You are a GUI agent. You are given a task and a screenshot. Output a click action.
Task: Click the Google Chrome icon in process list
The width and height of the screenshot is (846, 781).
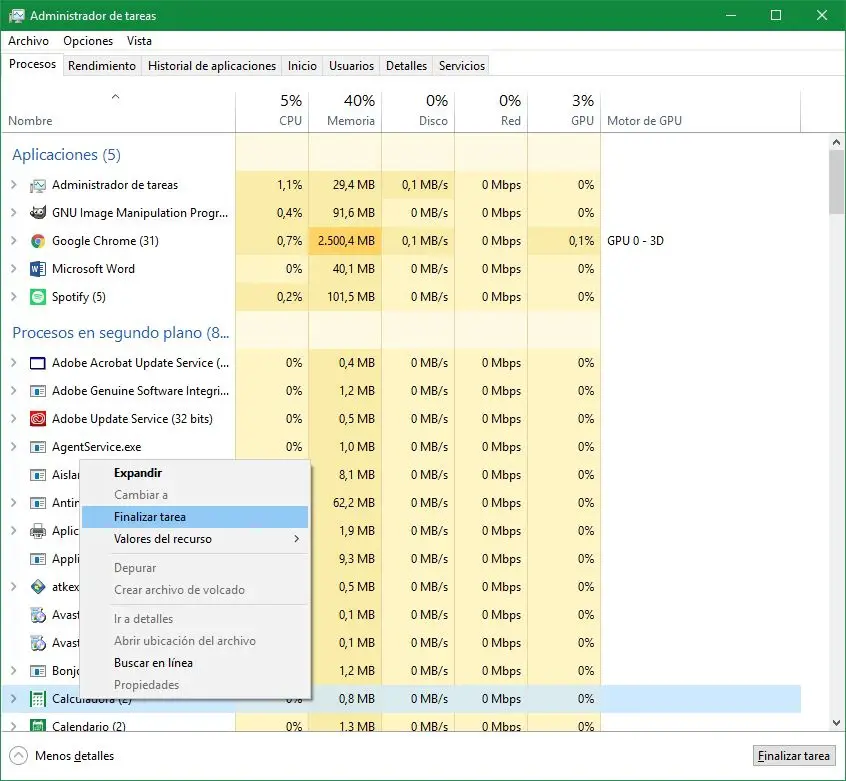click(38, 241)
